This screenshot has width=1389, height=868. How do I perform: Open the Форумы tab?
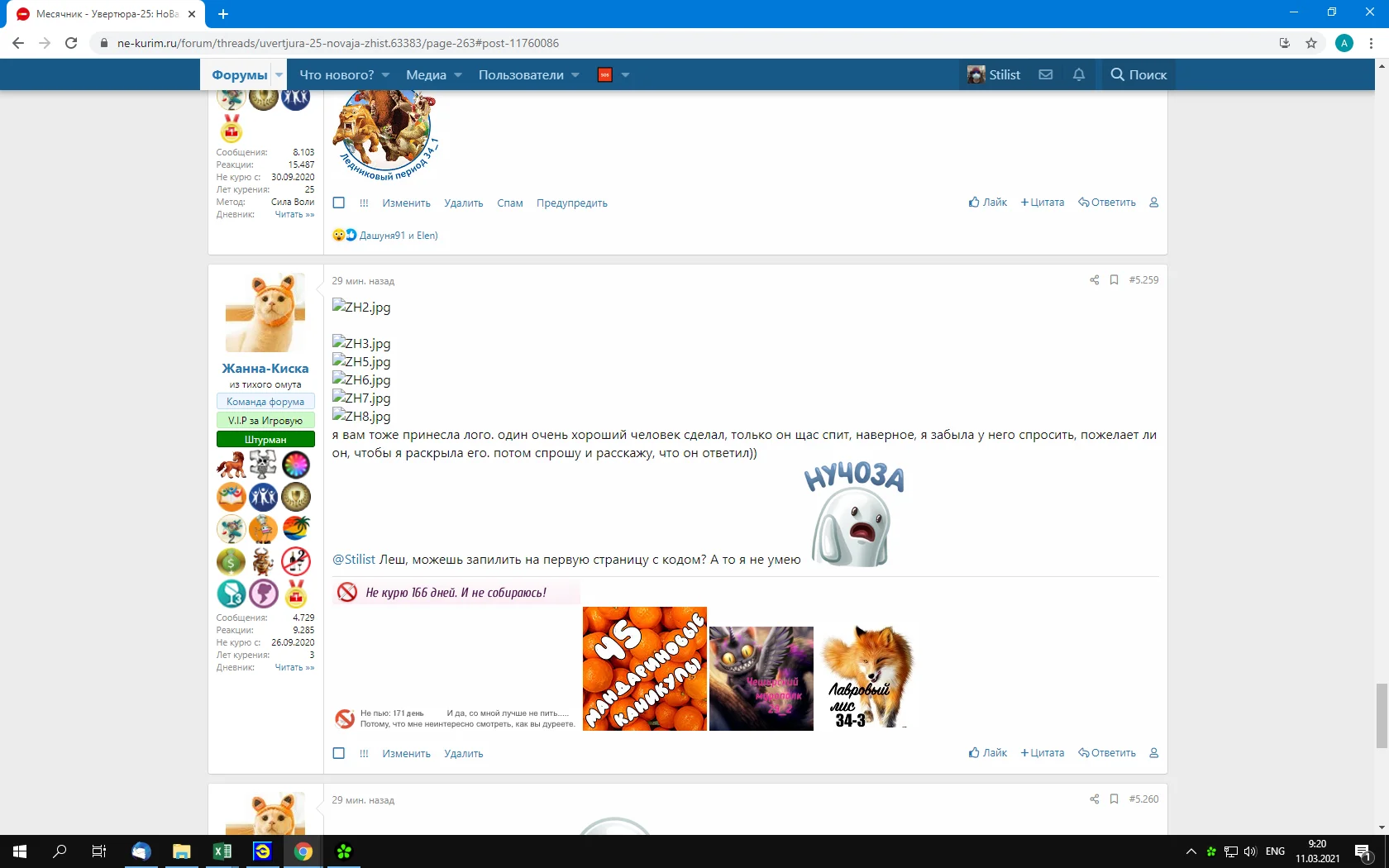(239, 75)
